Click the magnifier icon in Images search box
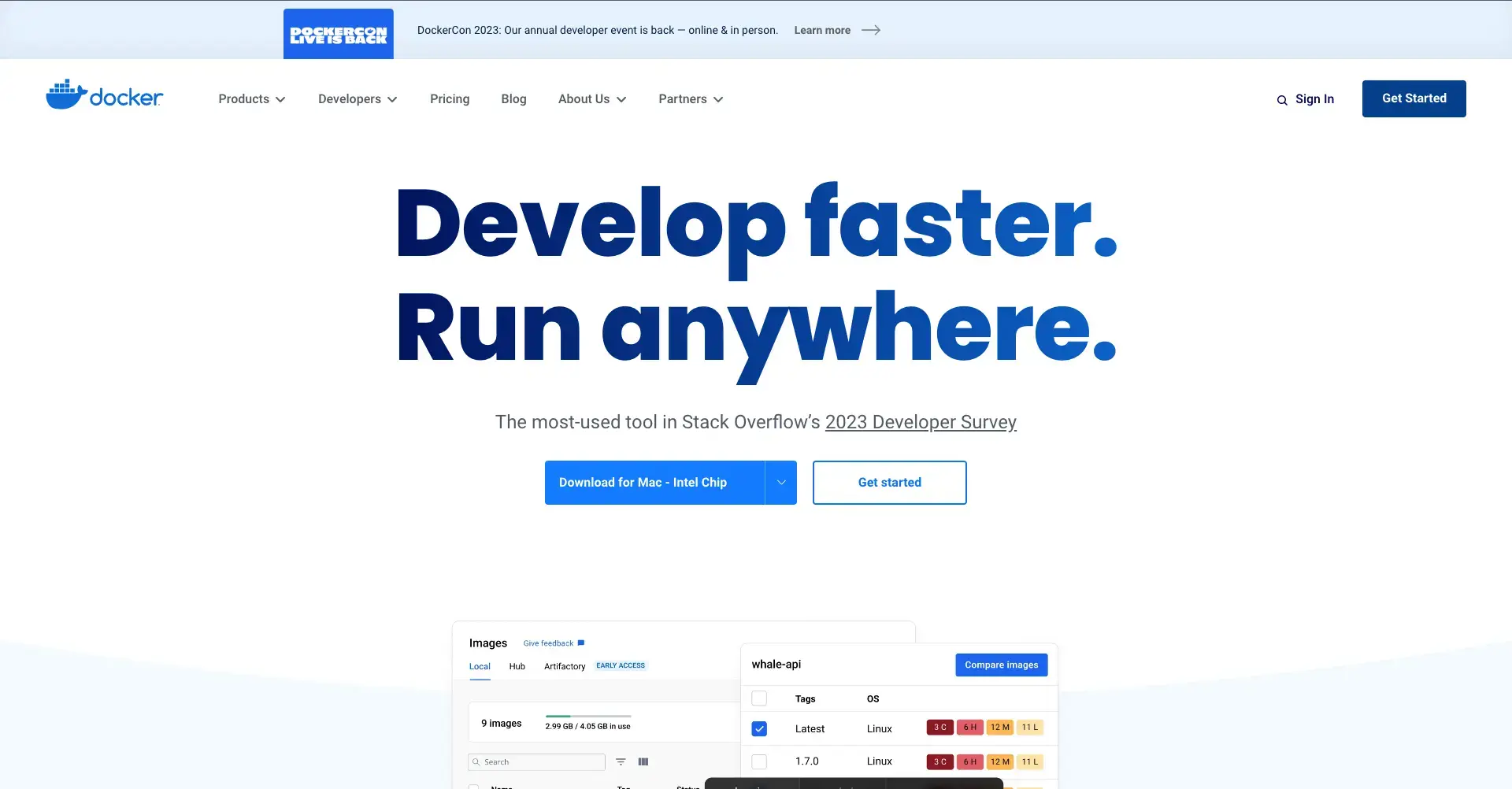 [476, 762]
